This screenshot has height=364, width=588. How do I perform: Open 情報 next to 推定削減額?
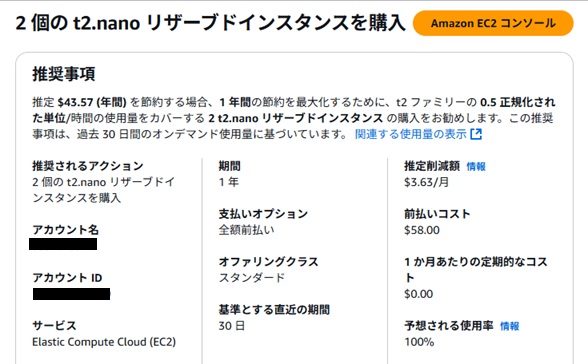pos(476,166)
